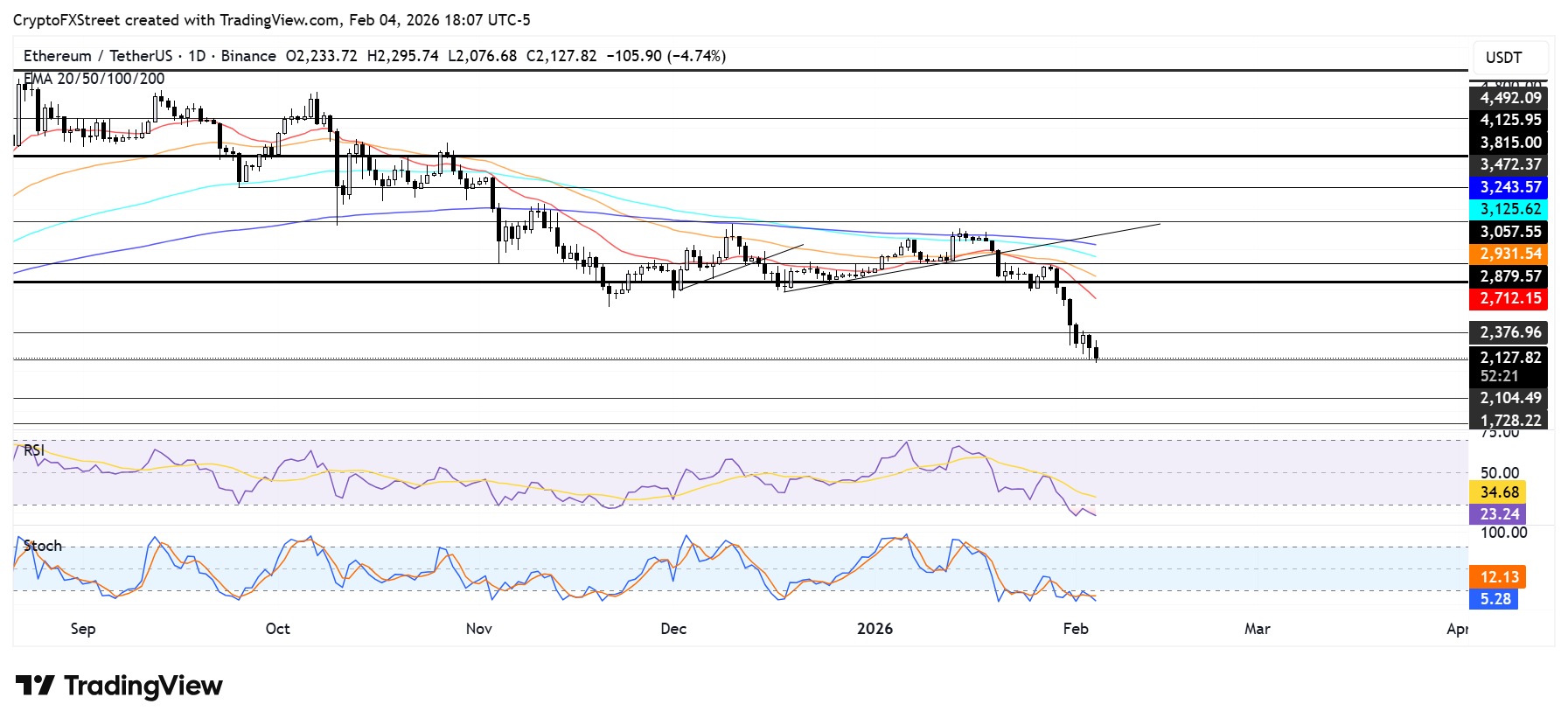Click the 2,376.96 horizontal level price label
Screen dimensions: 1568x725
click(x=1509, y=332)
